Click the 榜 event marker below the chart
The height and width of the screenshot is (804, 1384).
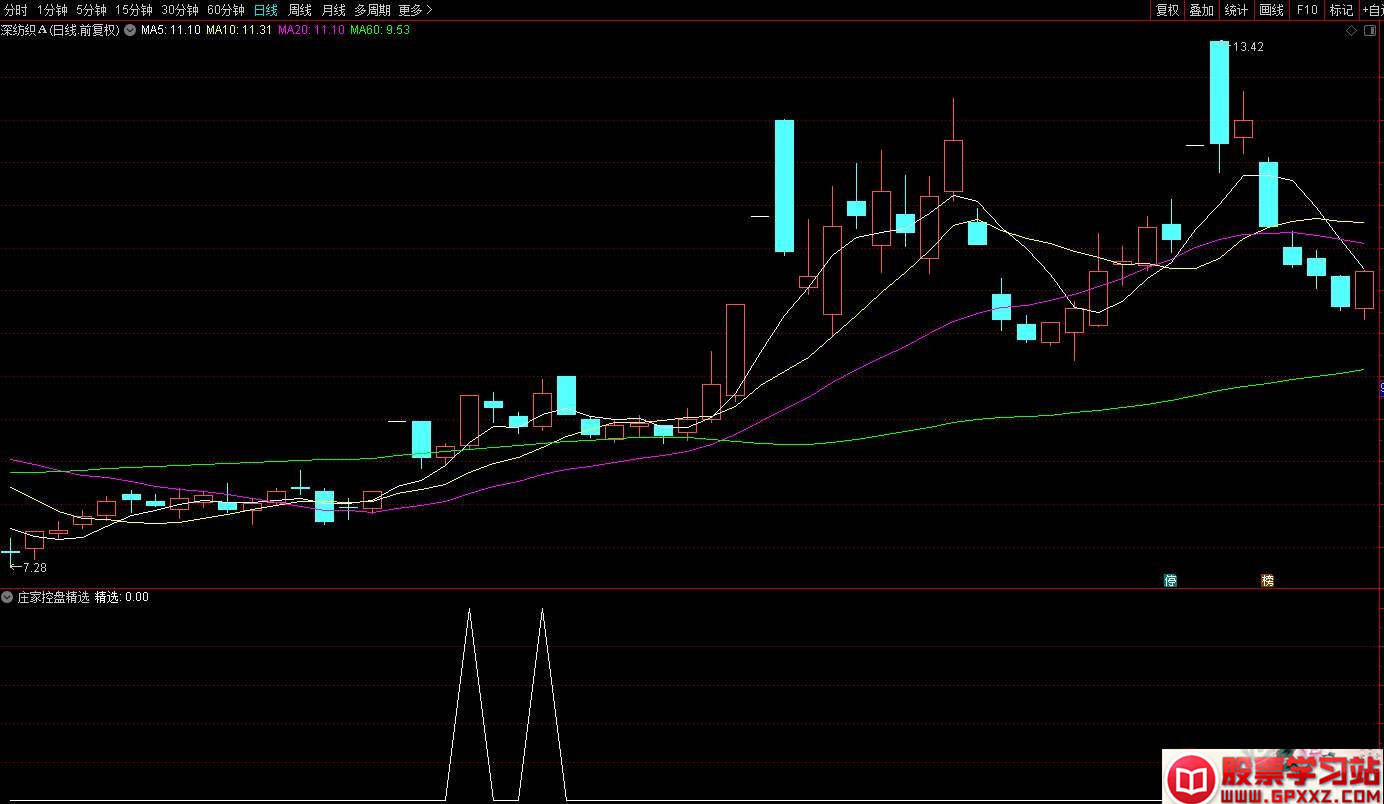[x=1267, y=580]
